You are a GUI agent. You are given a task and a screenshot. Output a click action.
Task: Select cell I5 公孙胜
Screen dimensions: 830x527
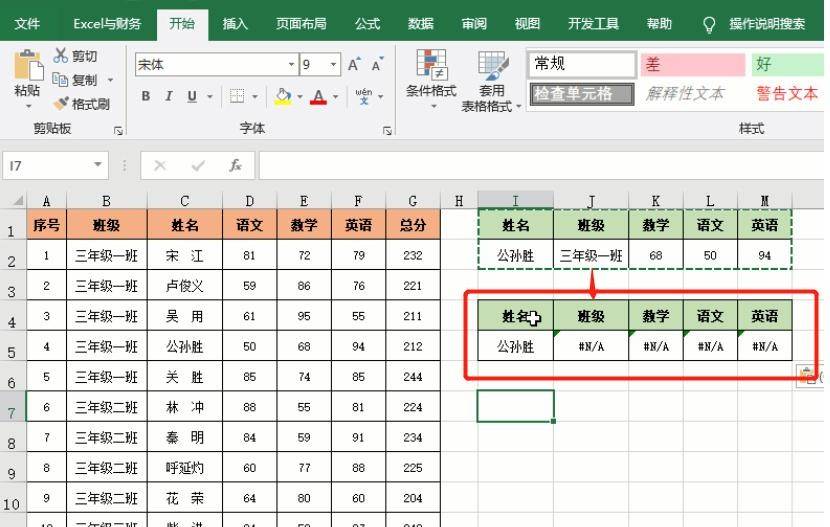pyautogui.click(x=516, y=347)
